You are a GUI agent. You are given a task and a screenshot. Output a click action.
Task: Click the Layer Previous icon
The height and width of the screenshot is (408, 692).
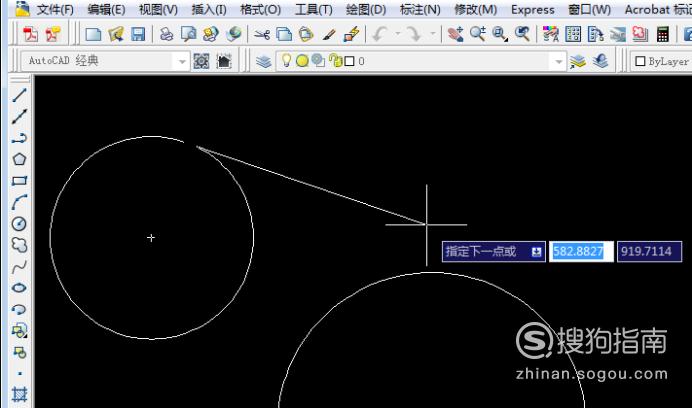600,61
